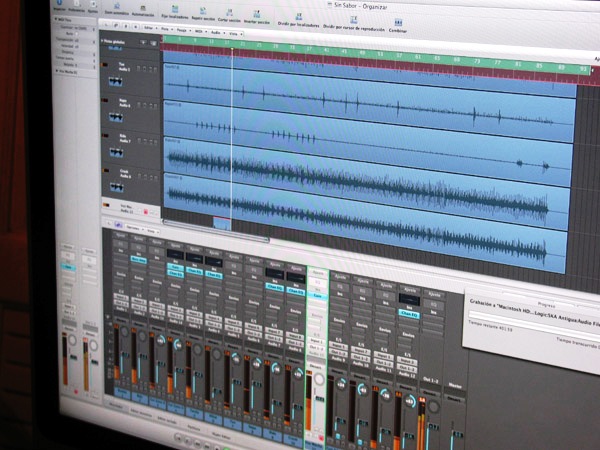
Task: Open the Ajuste menu on Audio 12 strip
Action: (409, 290)
